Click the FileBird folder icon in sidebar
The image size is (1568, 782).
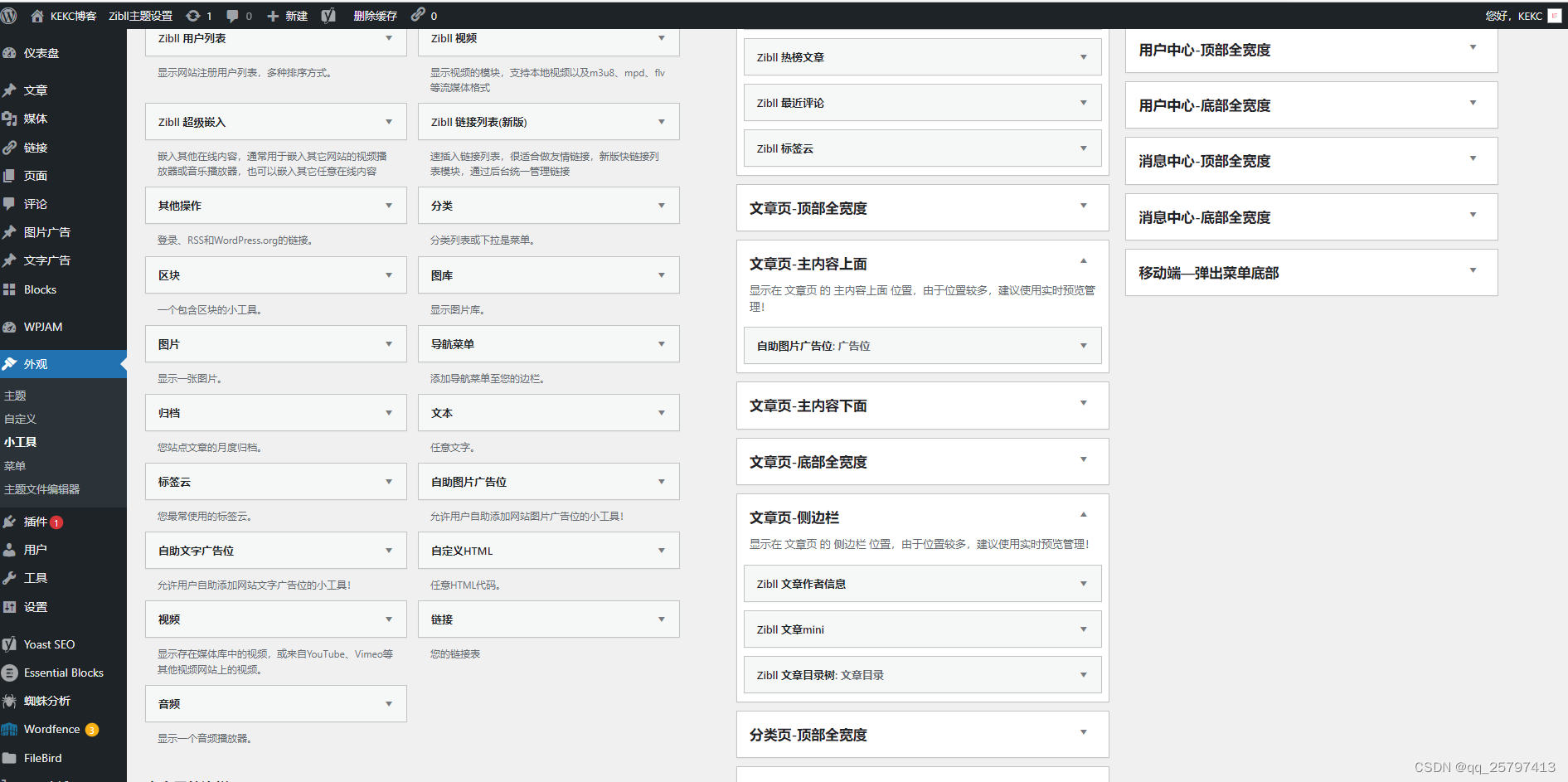point(9,758)
